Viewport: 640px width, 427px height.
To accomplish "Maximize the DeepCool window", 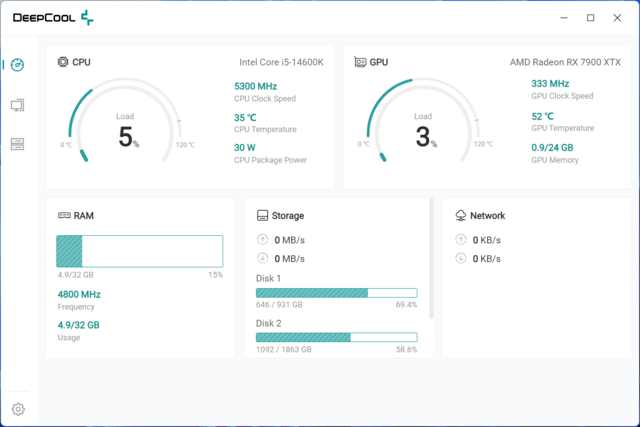I will [x=591, y=18].
